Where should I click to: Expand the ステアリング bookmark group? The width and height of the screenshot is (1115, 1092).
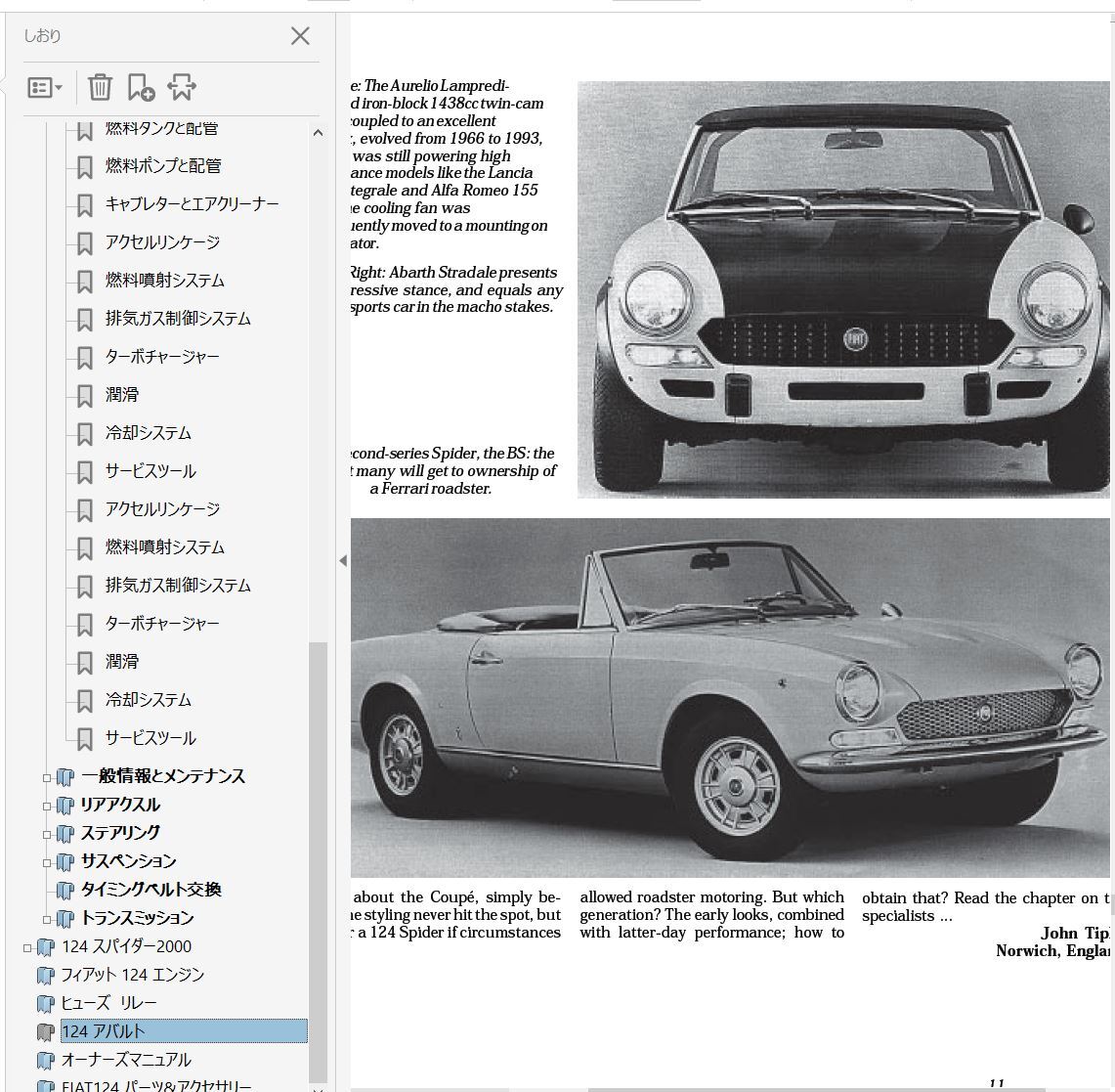pos(47,835)
